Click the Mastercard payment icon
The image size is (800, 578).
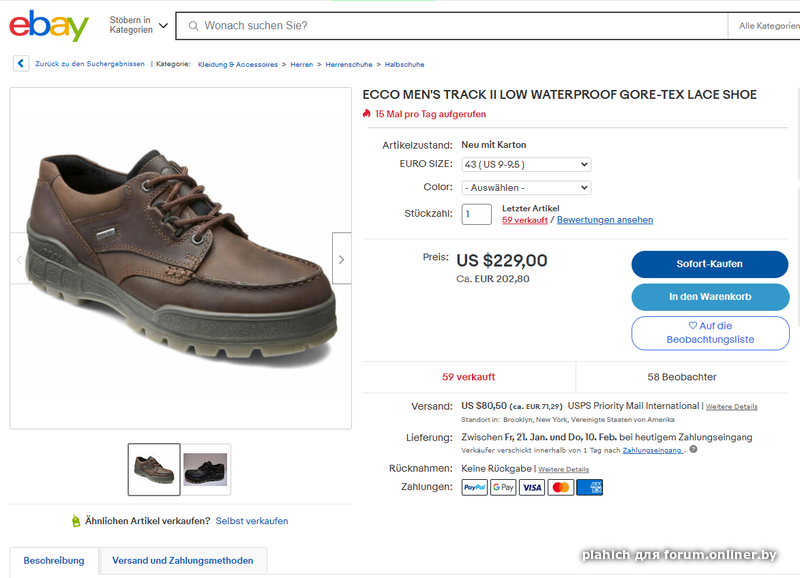[x=561, y=487]
